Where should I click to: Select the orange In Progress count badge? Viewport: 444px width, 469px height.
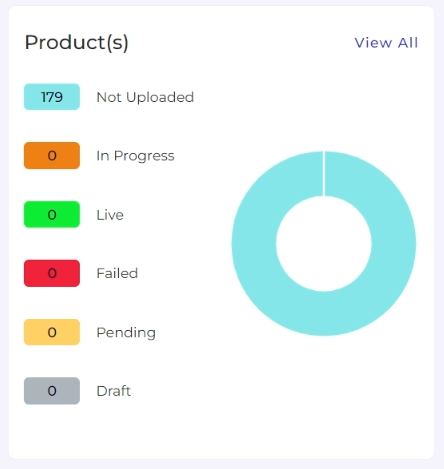(x=52, y=156)
